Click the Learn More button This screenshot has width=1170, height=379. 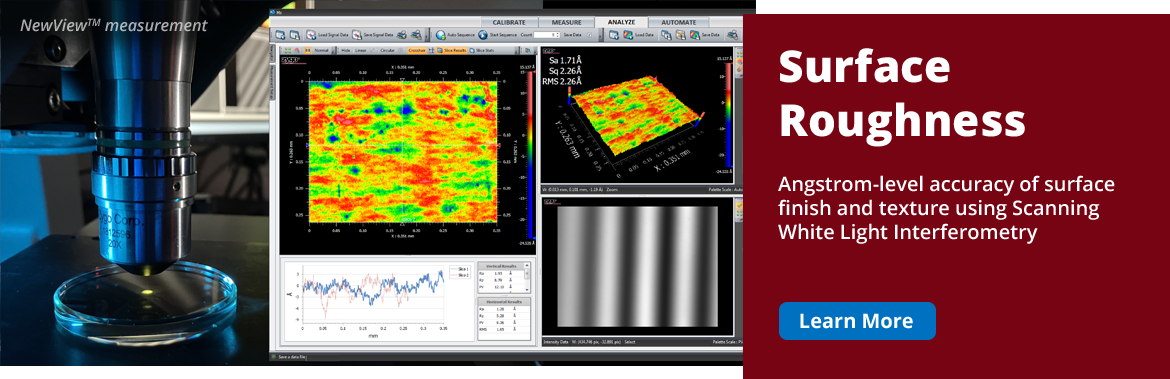(857, 321)
